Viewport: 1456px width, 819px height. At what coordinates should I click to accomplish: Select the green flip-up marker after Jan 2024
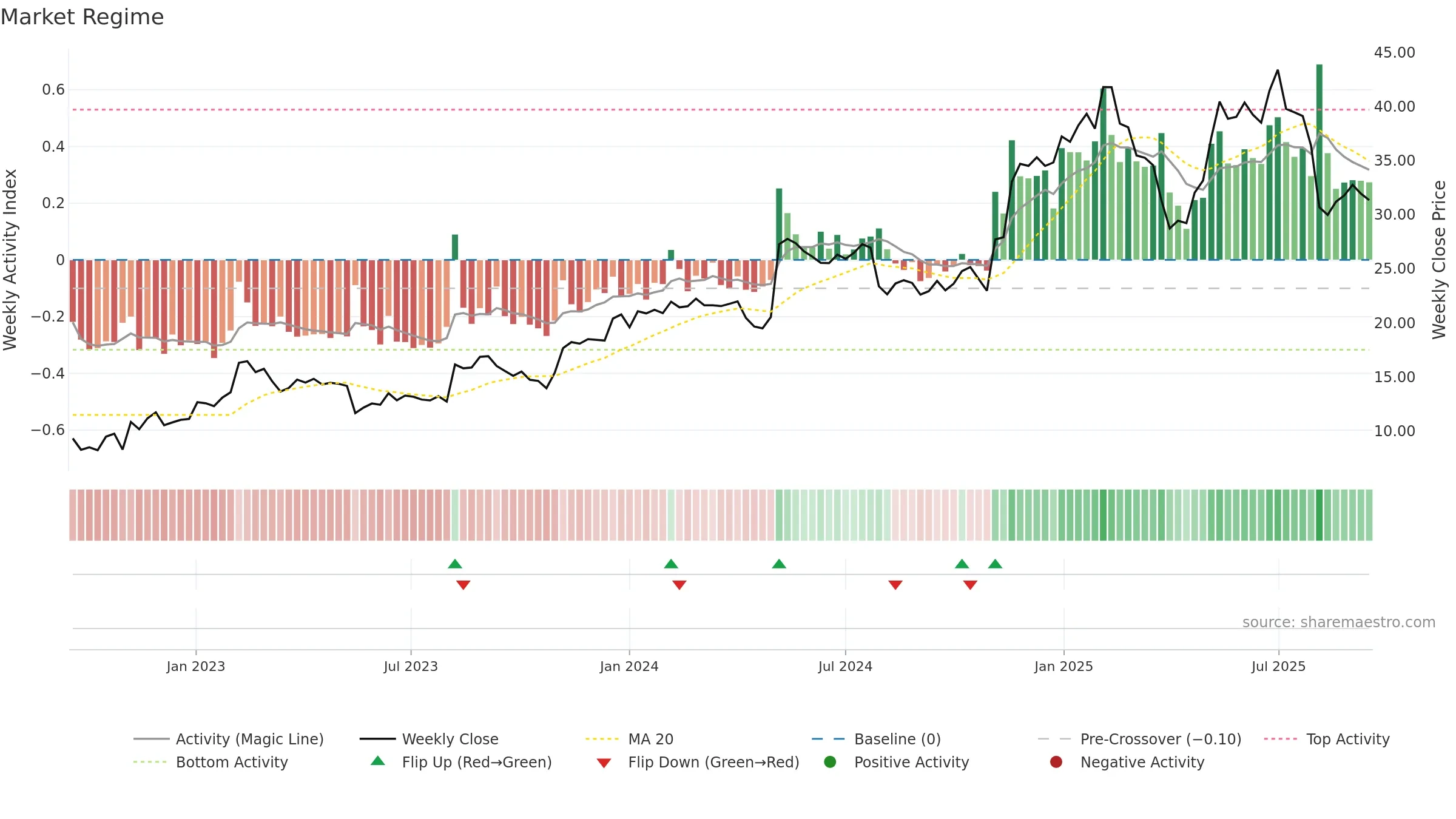[x=671, y=564]
